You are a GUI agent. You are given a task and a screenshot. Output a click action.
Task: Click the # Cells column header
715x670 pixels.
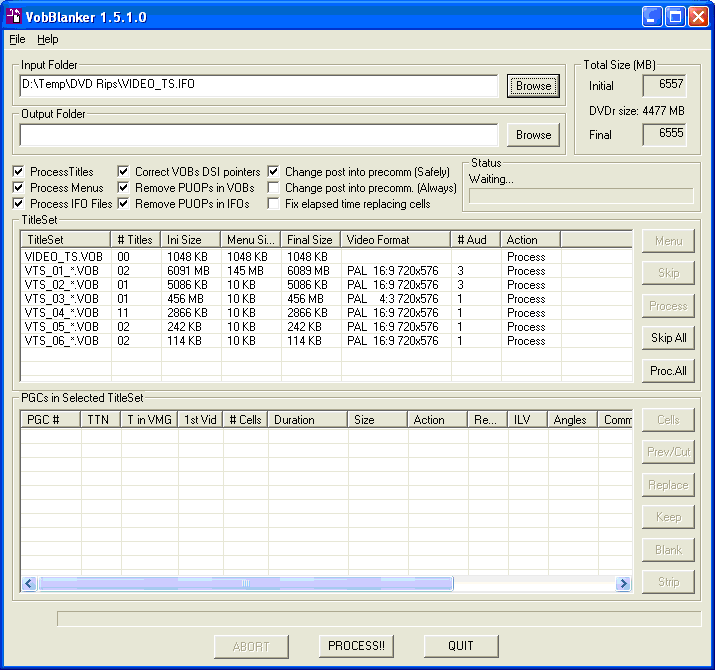click(245, 420)
